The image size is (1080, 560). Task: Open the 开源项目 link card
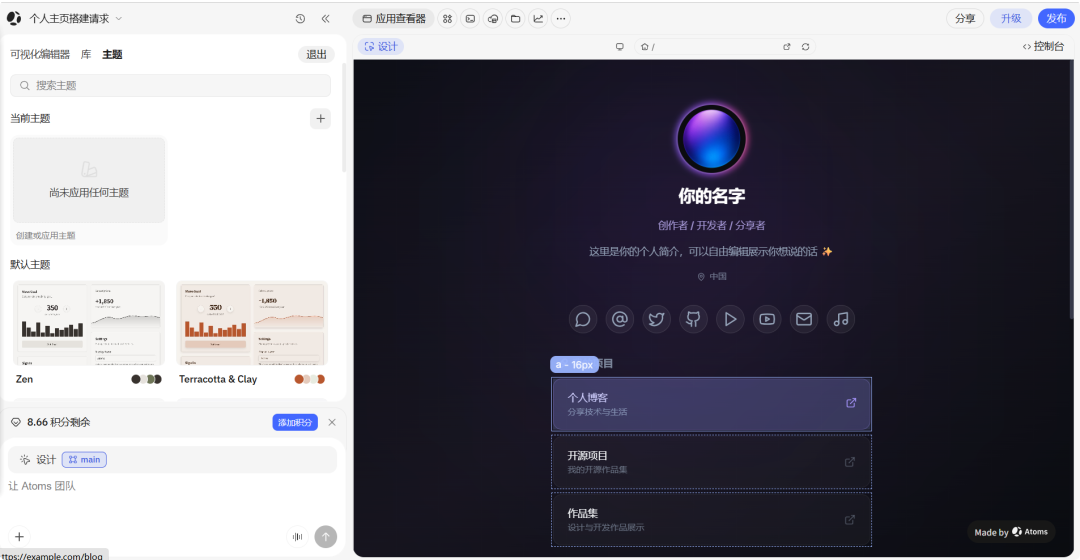click(x=712, y=462)
